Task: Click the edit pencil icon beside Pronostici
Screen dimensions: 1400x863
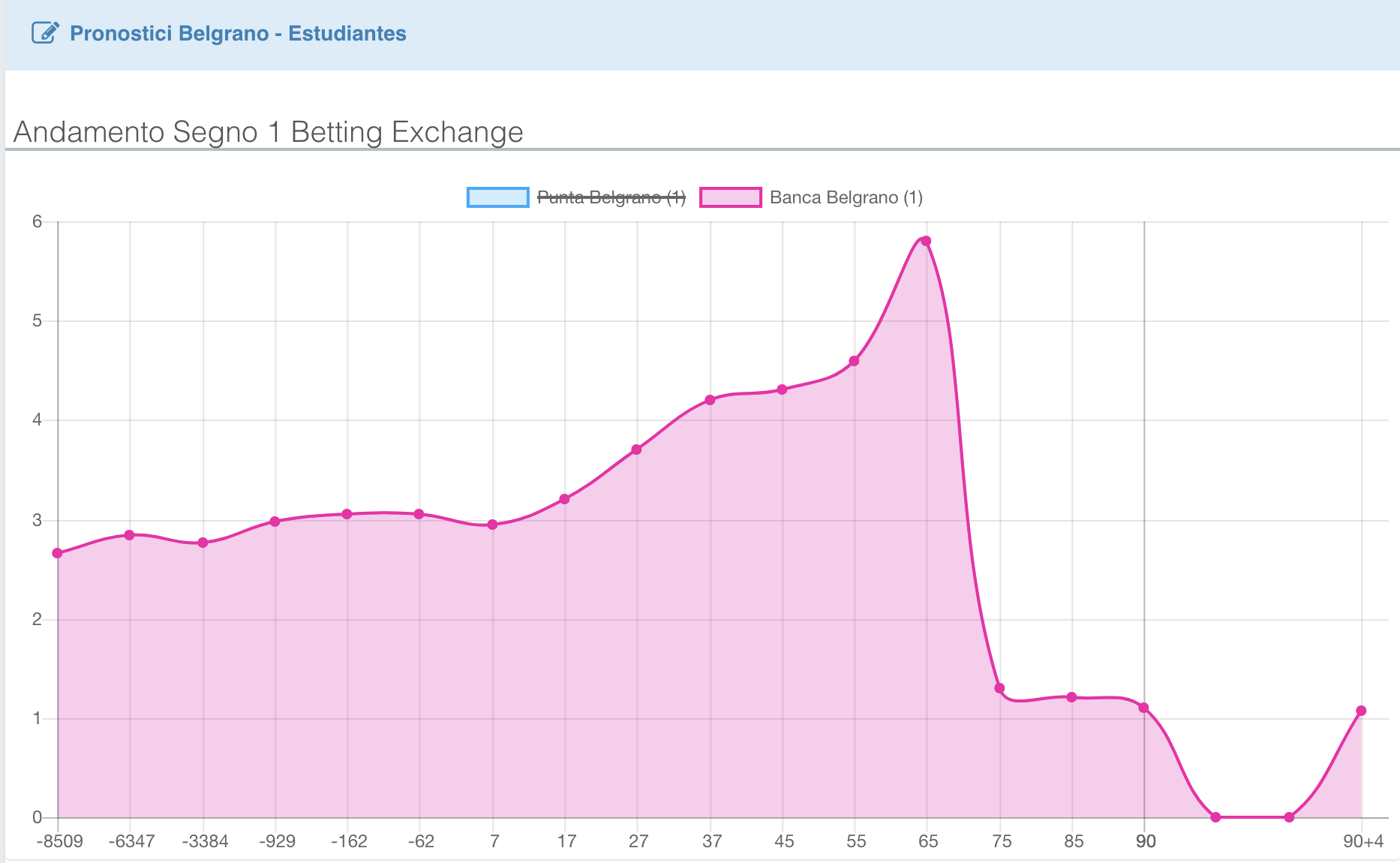Action: coord(45,33)
